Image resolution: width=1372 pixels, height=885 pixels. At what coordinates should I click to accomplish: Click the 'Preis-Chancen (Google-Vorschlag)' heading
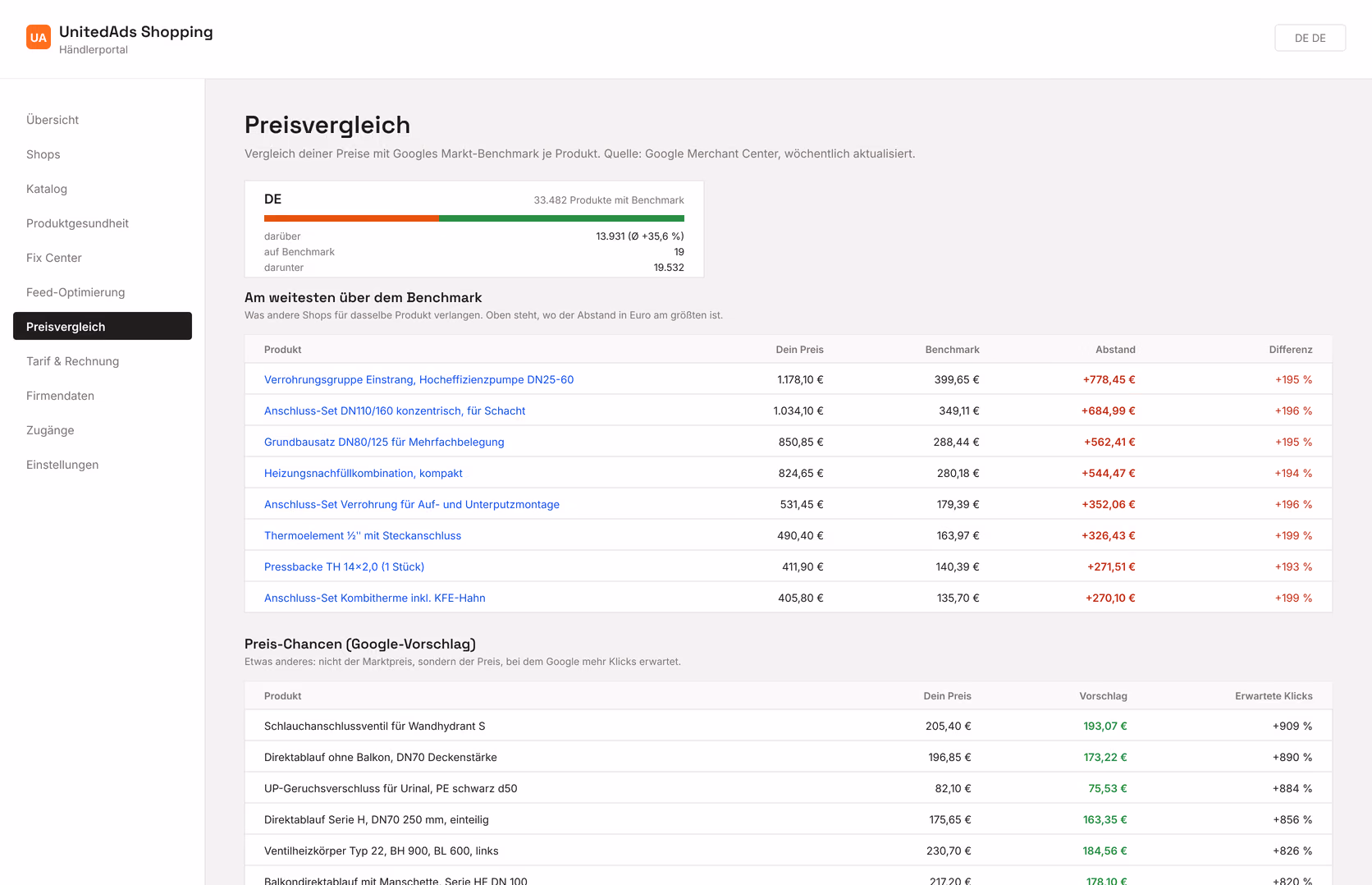click(360, 644)
